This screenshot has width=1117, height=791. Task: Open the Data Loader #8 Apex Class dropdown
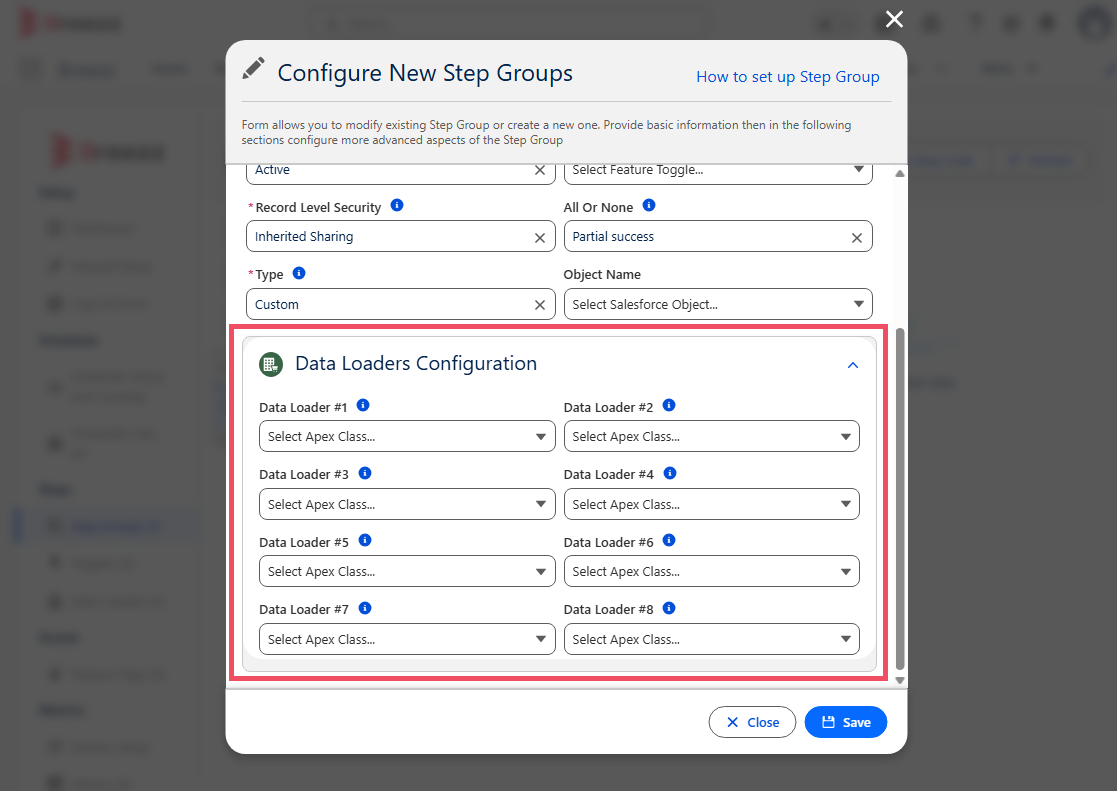click(x=712, y=639)
